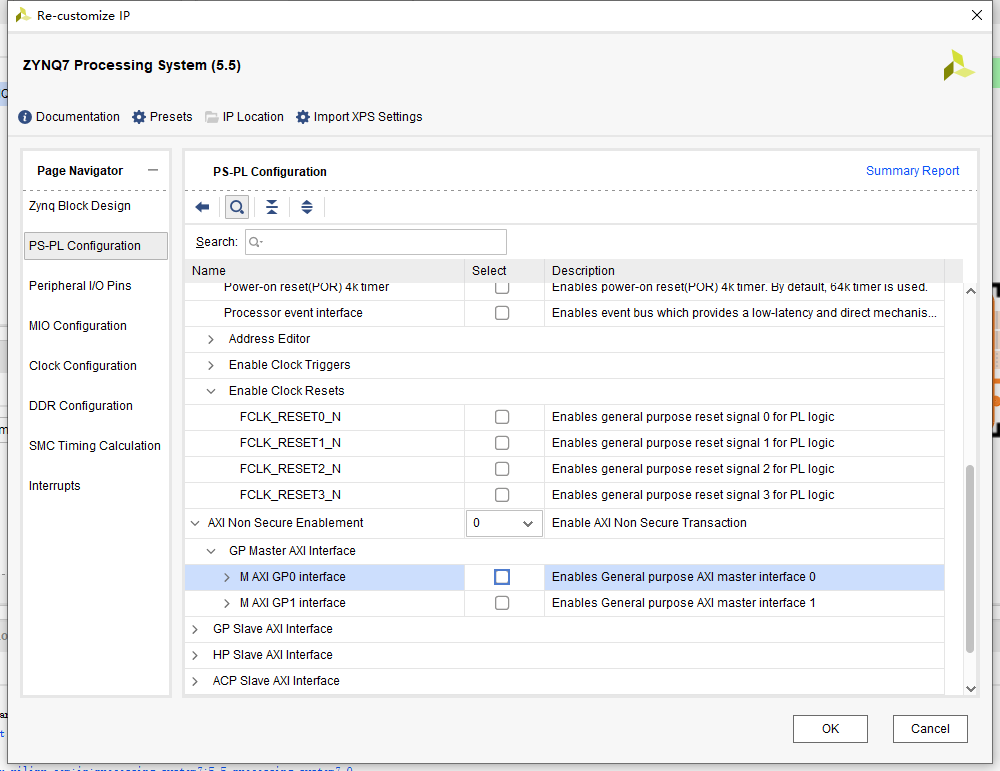Image resolution: width=1000 pixels, height=771 pixels.
Task: Click the Name column header
Action: 325,270
